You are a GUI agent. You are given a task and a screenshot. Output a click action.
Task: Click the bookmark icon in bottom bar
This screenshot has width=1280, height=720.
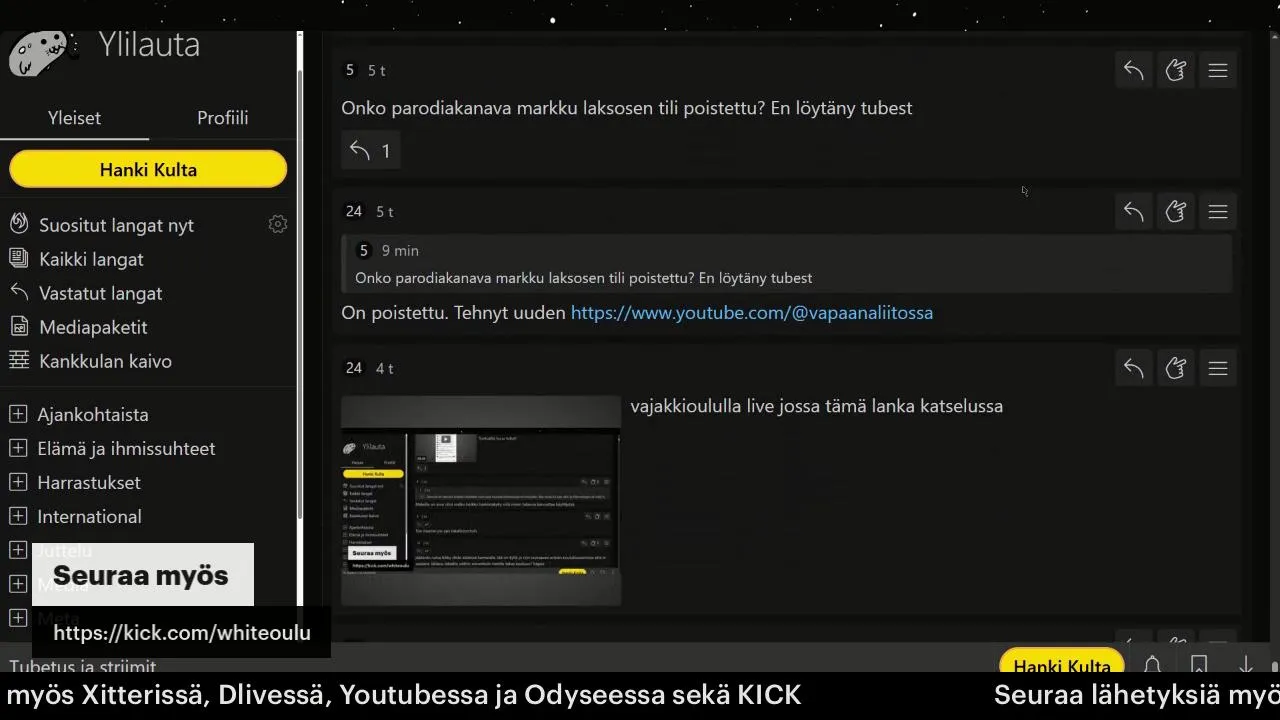1199,664
